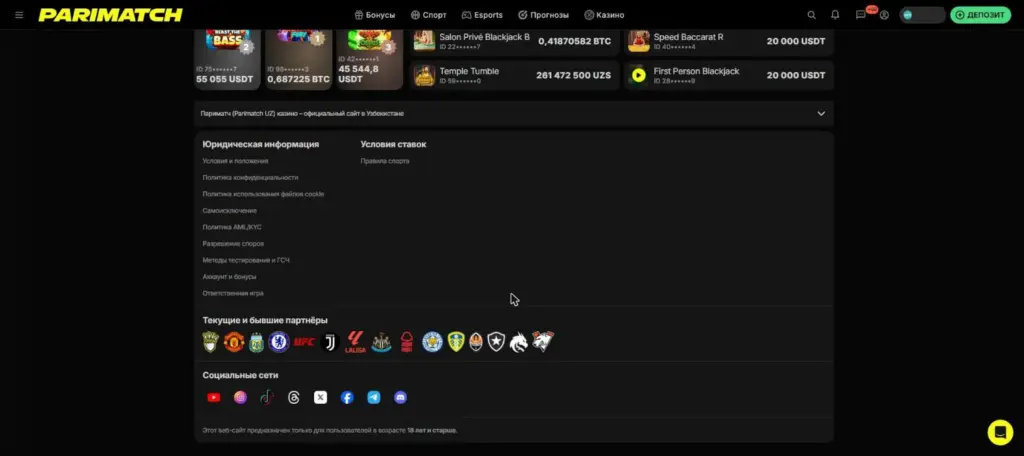This screenshot has height=456, width=1024.
Task: Open Аккаунт и бонусы link
Action: point(229,276)
